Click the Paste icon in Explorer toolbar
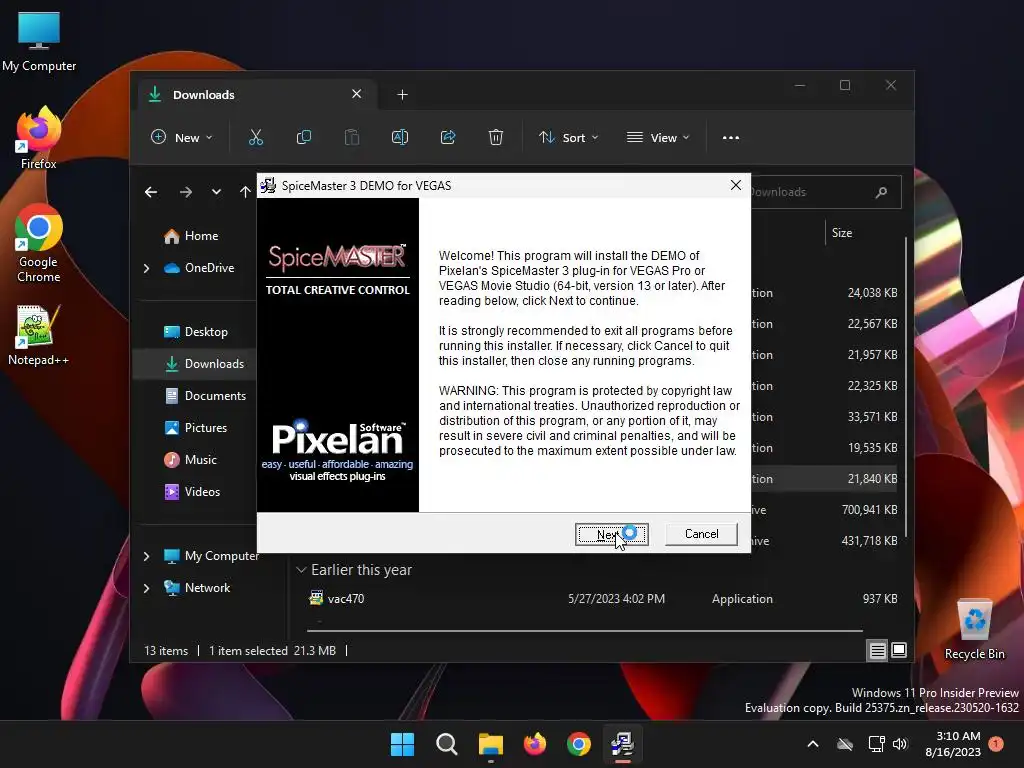 pyautogui.click(x=352, y=138)
